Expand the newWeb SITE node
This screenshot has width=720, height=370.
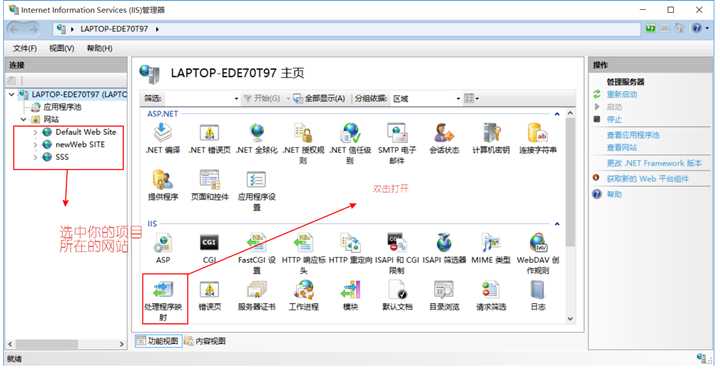(x=35, y=145)
